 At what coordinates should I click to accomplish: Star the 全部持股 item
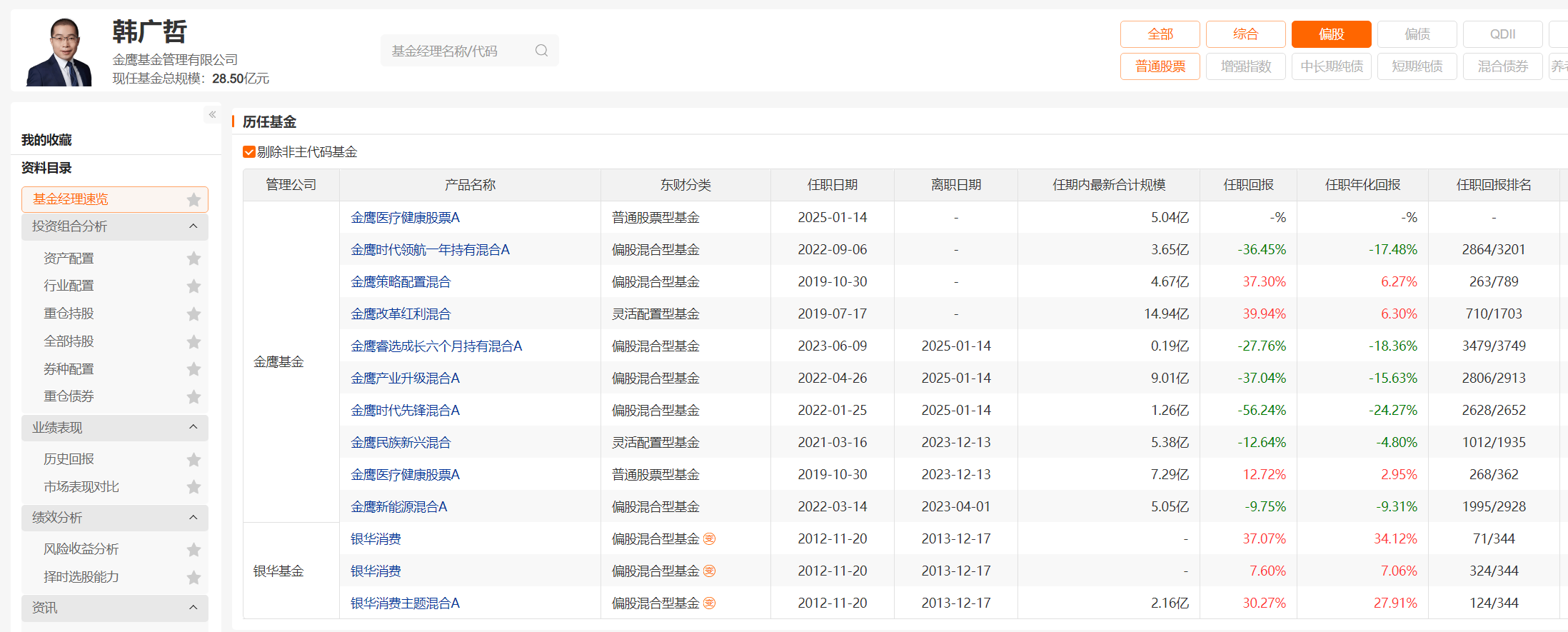coord(194,342)
